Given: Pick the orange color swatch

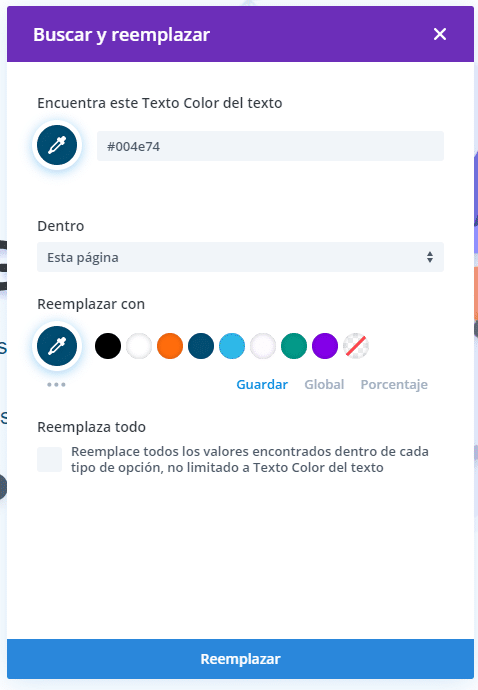Looking at the screenshot, I should click(x=170, y=346).
